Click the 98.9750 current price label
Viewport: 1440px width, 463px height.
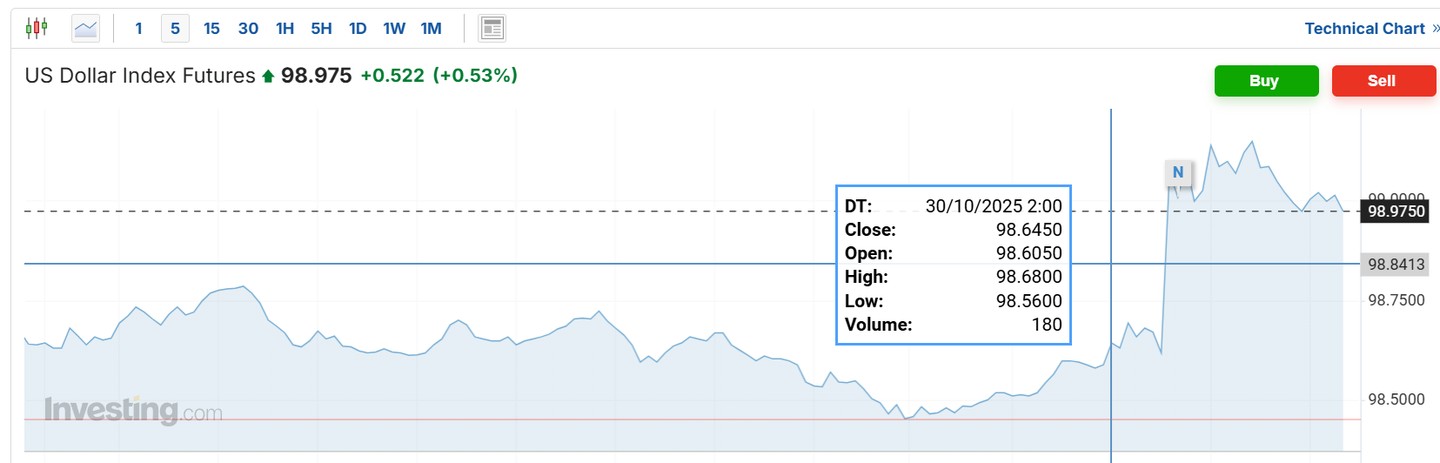(x=1396, y=211)
